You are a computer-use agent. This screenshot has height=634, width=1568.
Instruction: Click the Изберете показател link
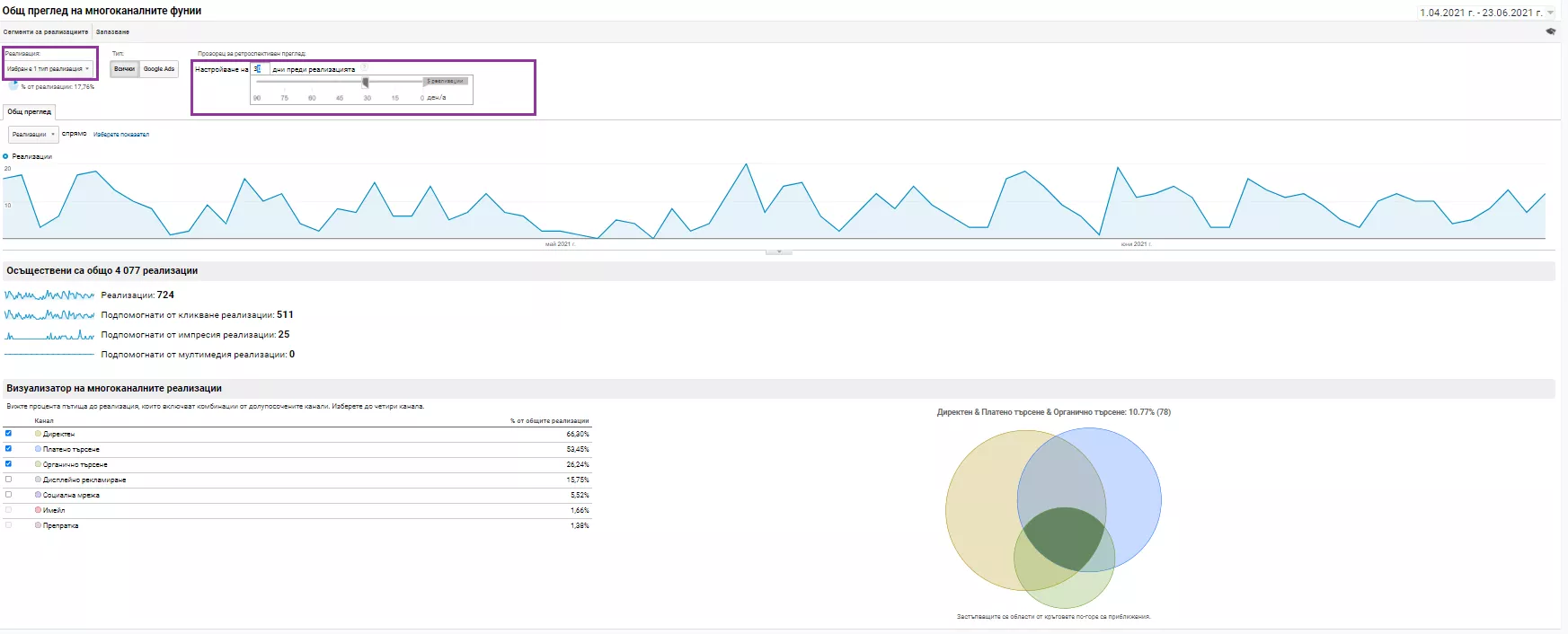121,135
